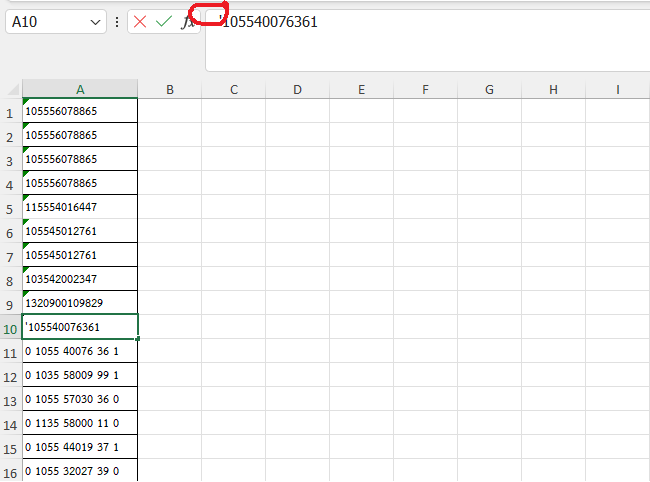Click cell A6 containing 105545012761
650x482 pixels.
point(80,231)
